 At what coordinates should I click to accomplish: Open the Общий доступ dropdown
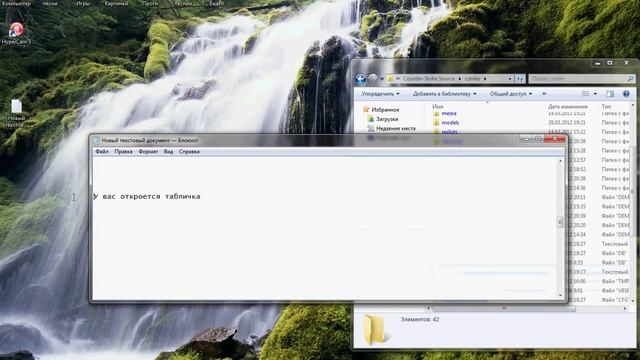point(511,94)
